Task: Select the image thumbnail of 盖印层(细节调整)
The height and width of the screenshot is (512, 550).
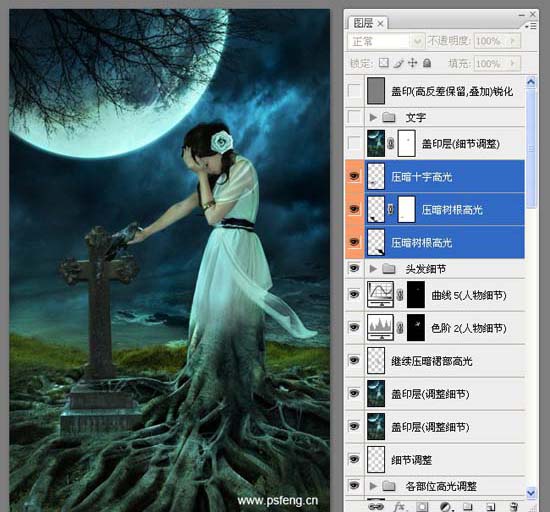Action: click(376, 143)
